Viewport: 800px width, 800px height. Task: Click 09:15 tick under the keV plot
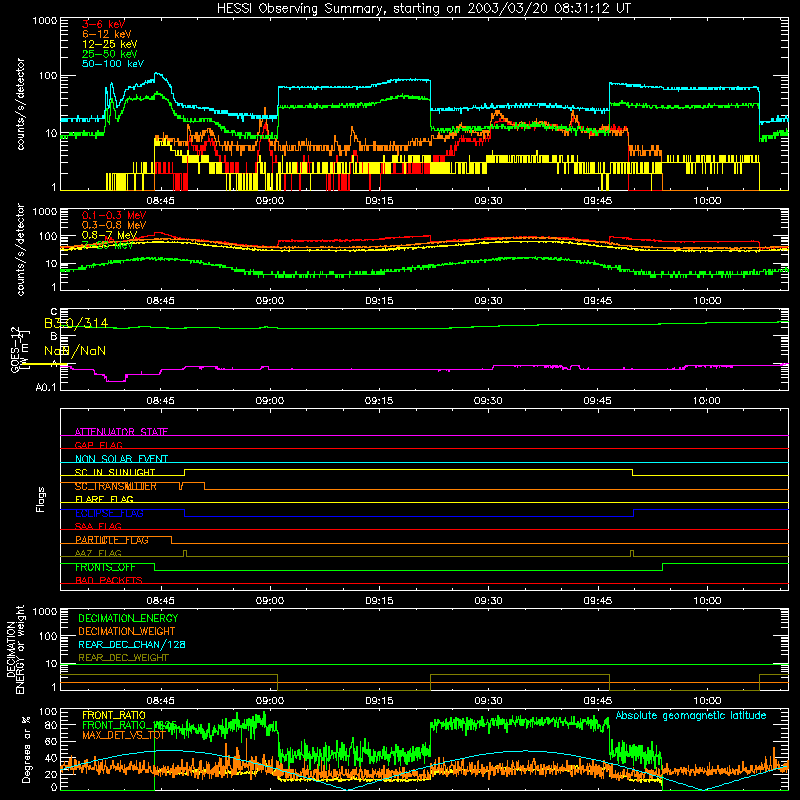[x=379, y=201]
